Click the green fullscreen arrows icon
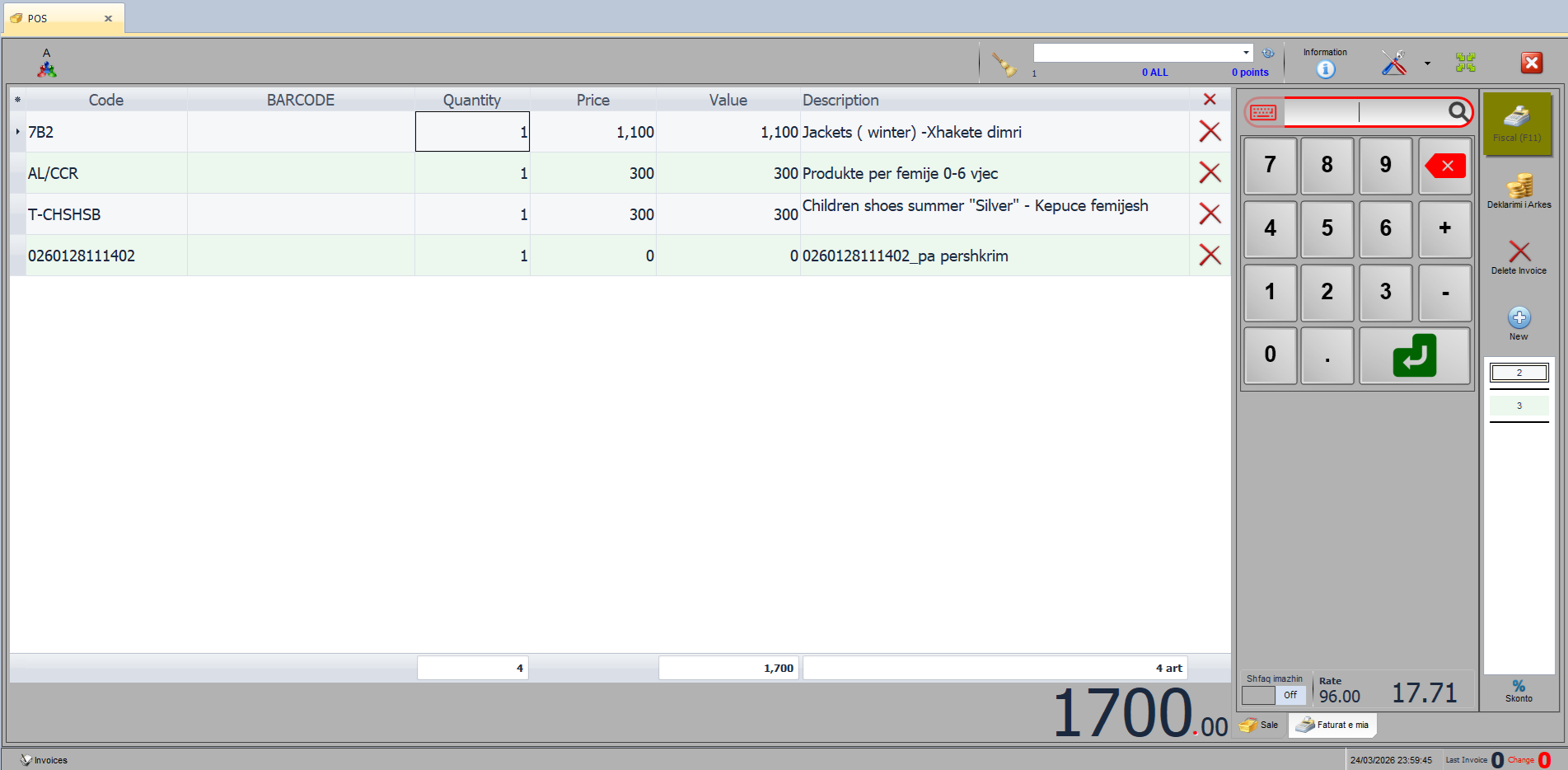Screen dimensions: 1568x770 tap(1465, 63)
